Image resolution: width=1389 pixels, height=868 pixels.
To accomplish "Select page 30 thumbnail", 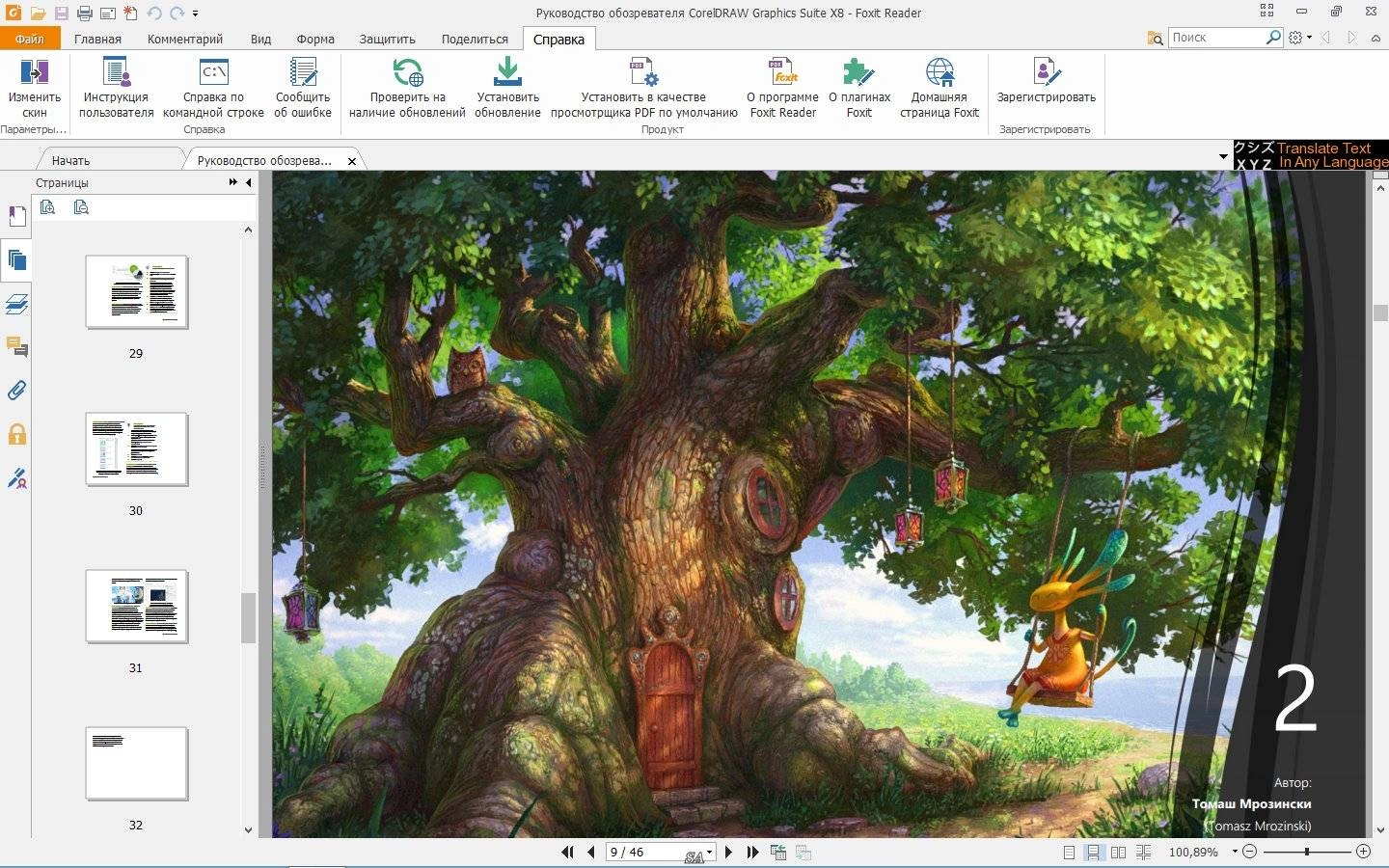I will pos(137,449).
